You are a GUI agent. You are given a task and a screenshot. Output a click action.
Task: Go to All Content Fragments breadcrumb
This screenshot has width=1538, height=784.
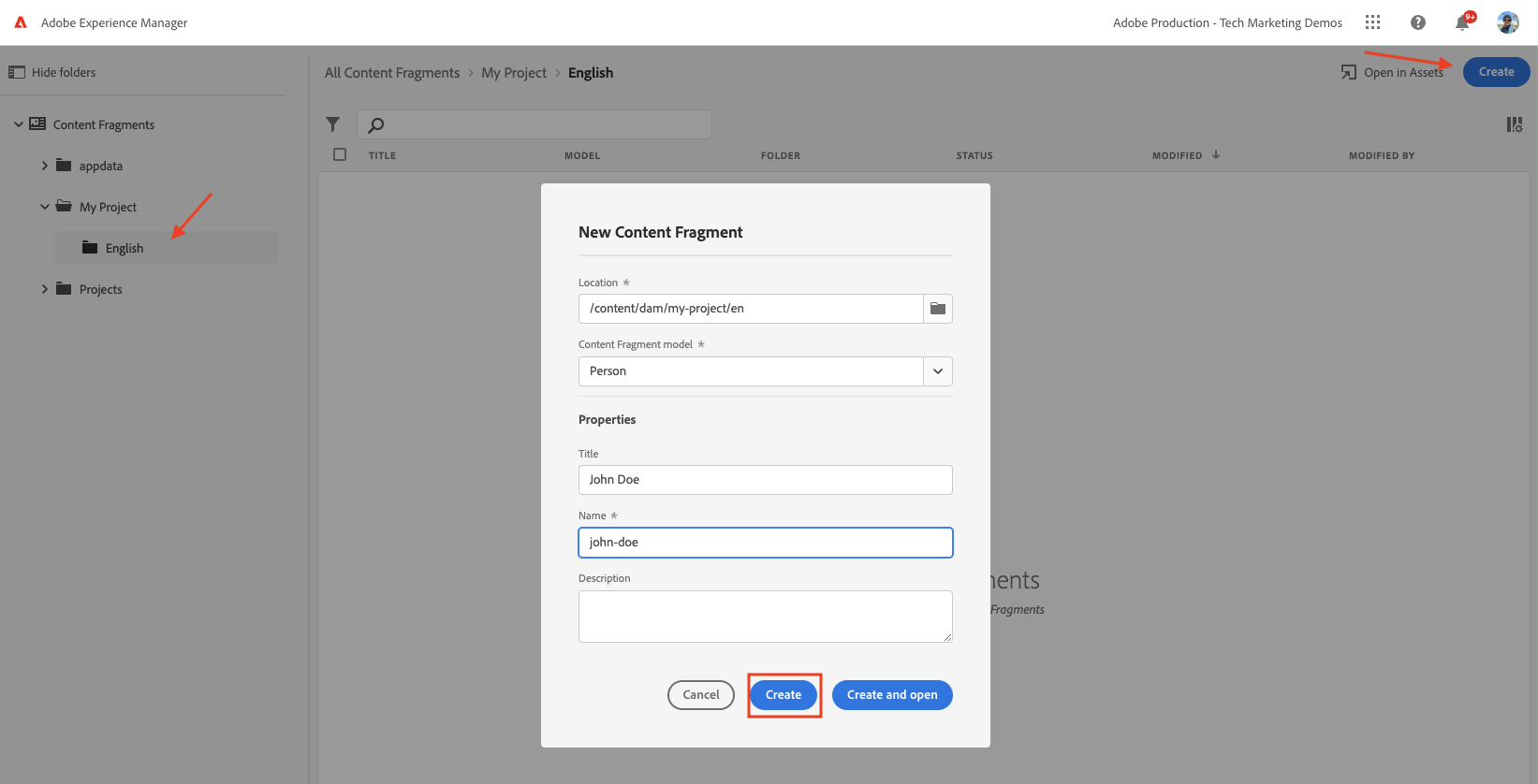(392, 73)
